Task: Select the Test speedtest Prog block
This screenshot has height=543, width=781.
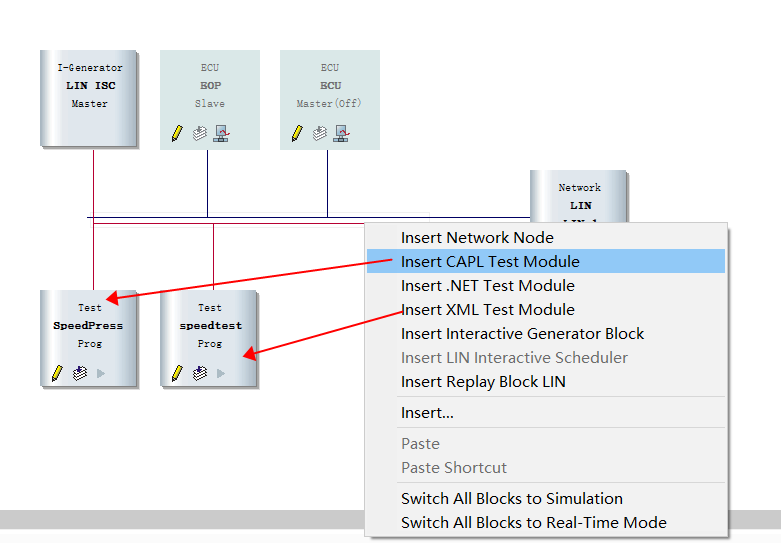Action: pos(209,338)
